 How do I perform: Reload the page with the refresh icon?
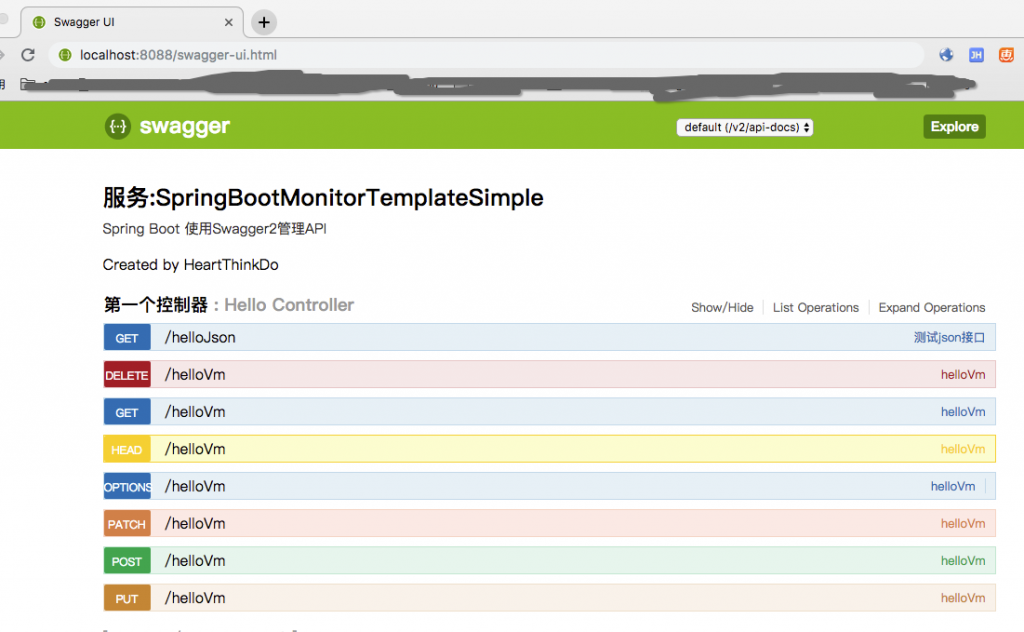(x=28, y=55)
